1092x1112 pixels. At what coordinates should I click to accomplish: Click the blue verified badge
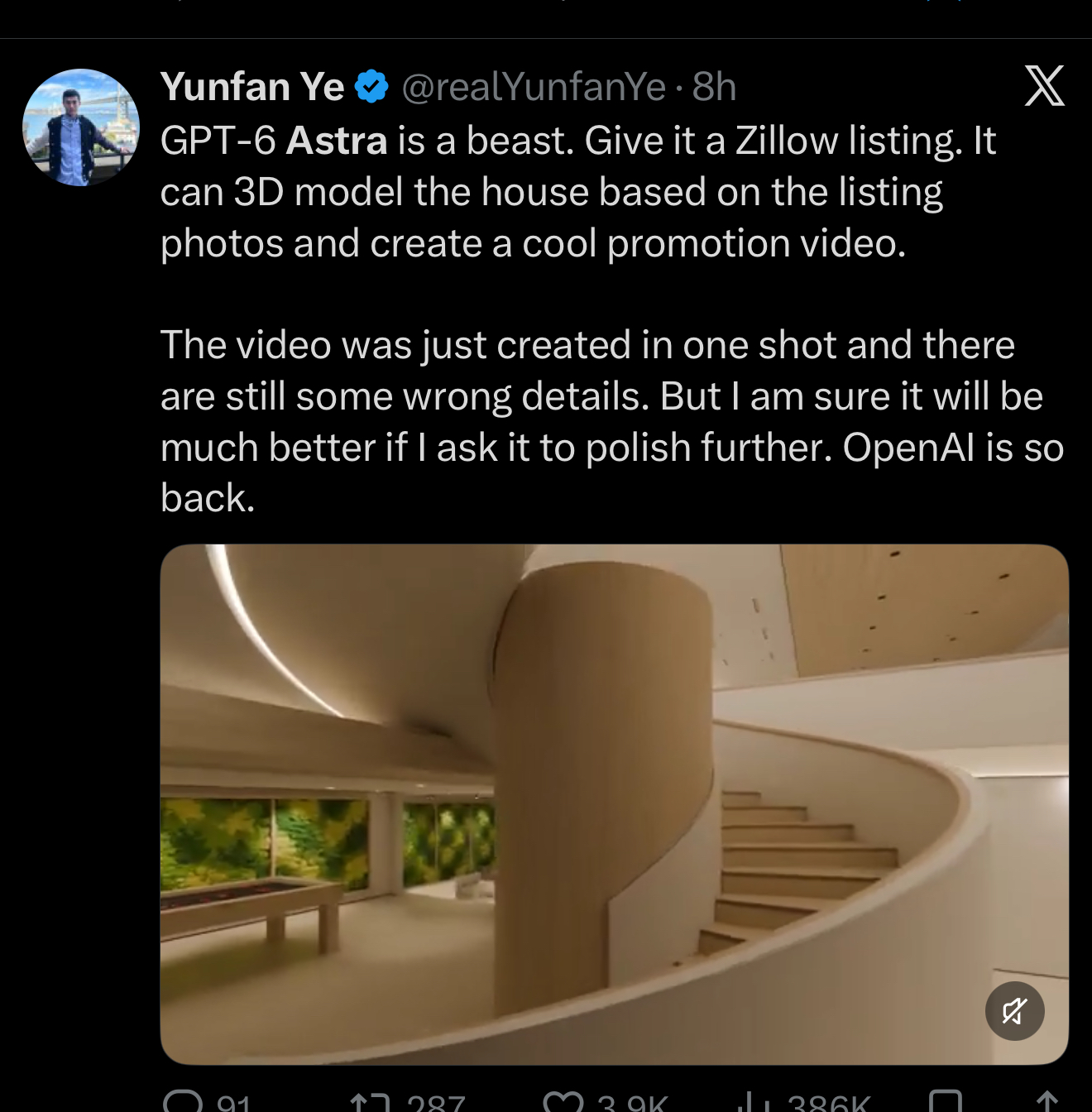click(x=371, y=87)
